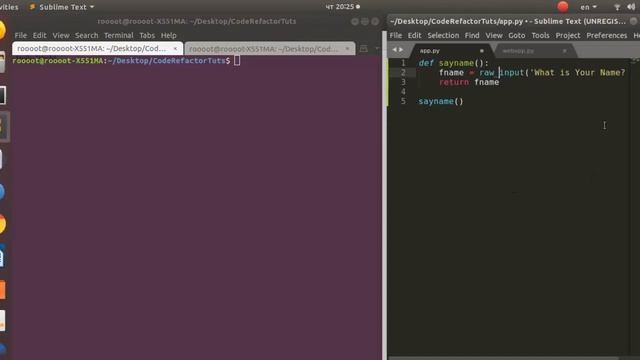Image resolution: width=640 pixels, height=360 pixels.
Task: Open the Tools menu in Sublime Text
Action: click(x=540, y=36)
